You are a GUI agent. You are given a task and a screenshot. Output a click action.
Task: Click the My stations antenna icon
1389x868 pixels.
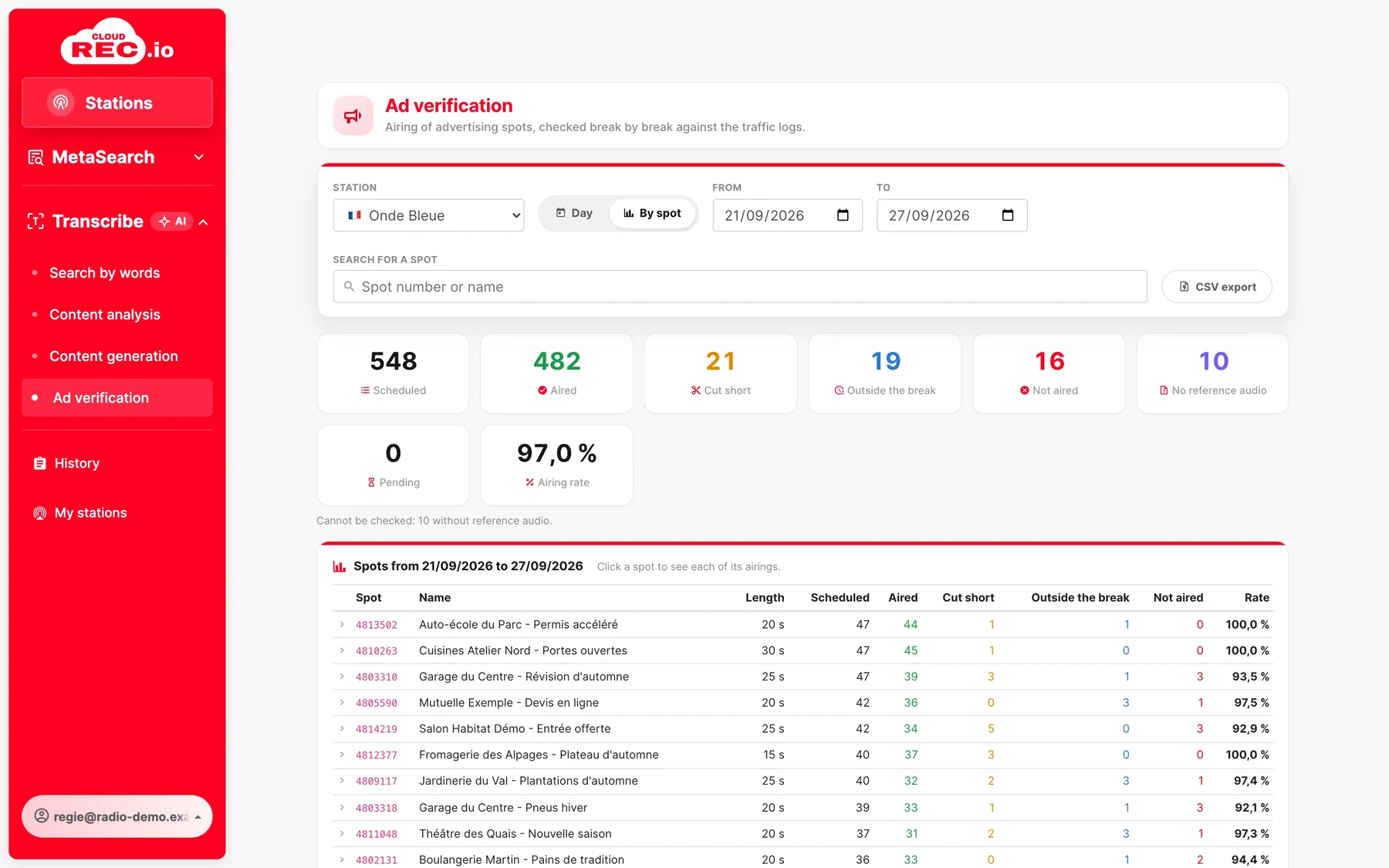click(x=40, y=513)
